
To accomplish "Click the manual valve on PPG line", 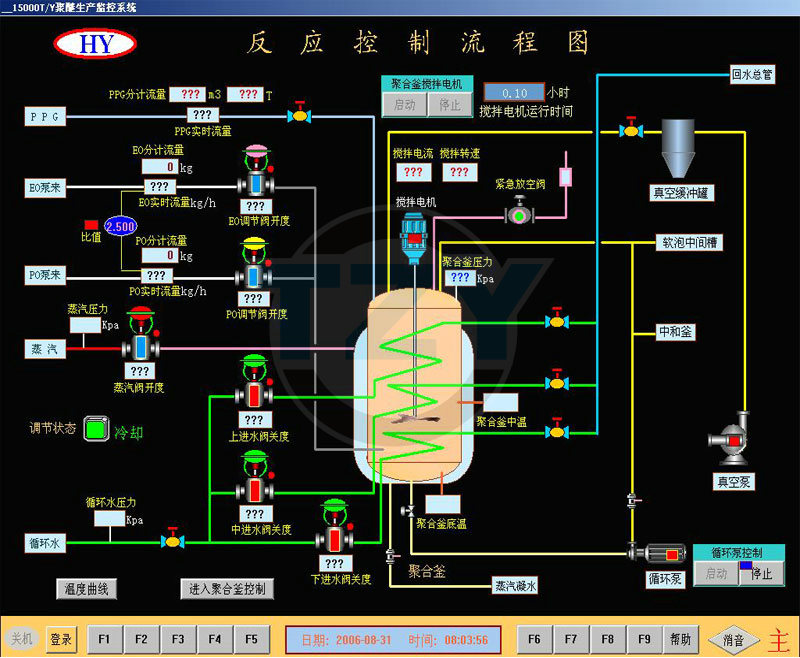I will point(298,116).
